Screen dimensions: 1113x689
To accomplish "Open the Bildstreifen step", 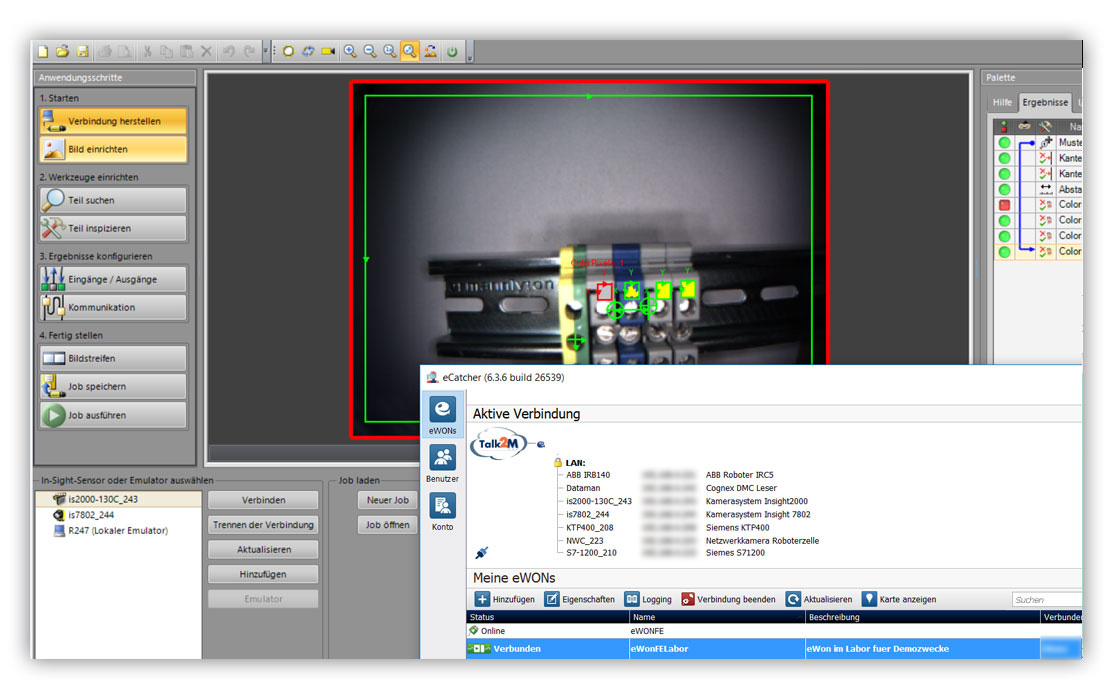I will [114, 358].
